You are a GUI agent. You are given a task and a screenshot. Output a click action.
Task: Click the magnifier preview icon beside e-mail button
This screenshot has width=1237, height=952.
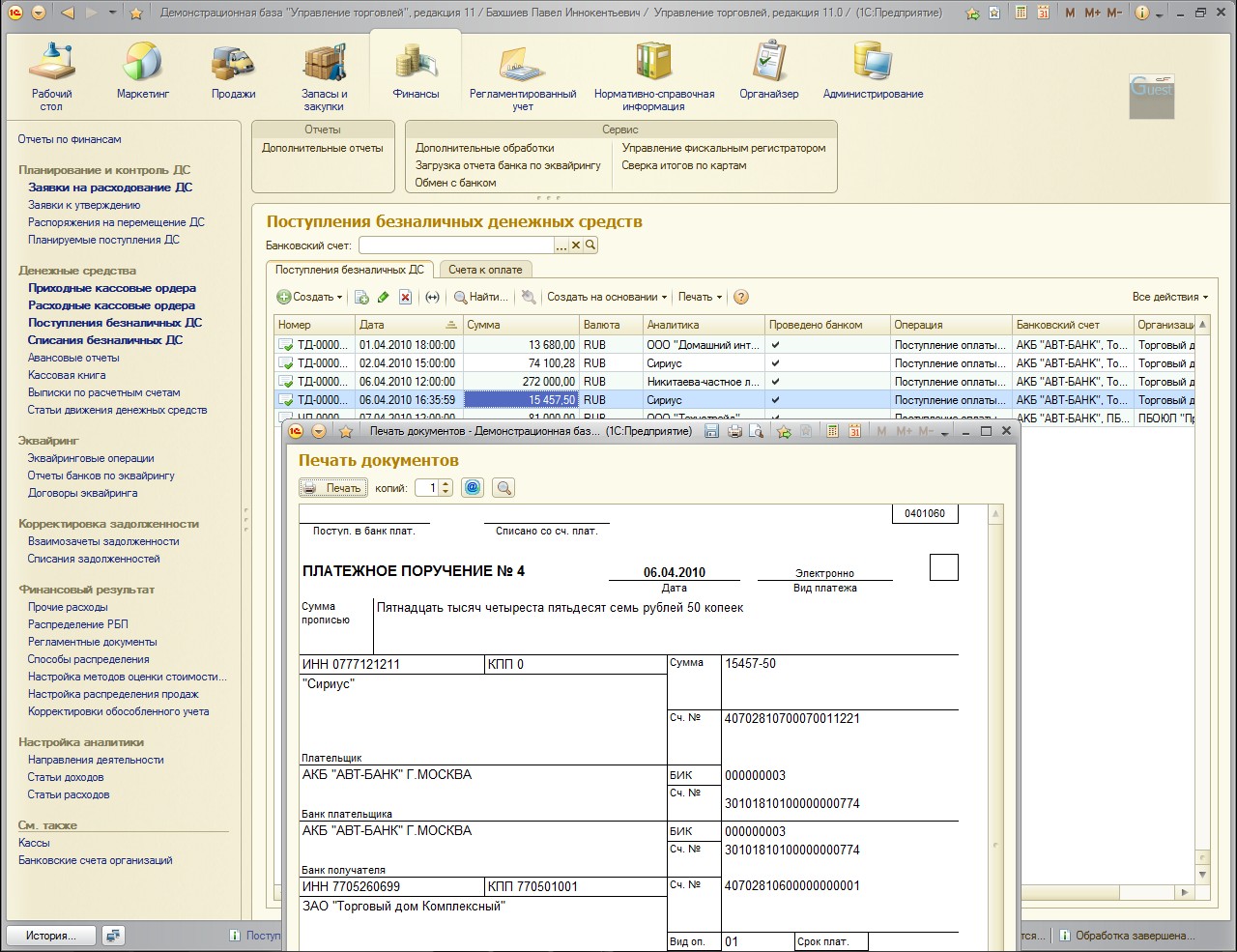pos(503,488)
